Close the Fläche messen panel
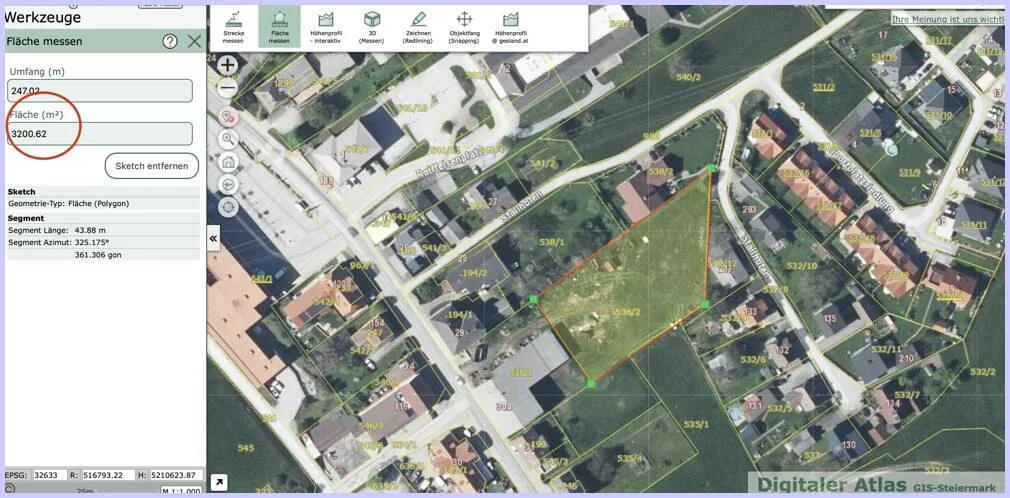Viewport: 1010px width, 498px height. click(195, 41)
